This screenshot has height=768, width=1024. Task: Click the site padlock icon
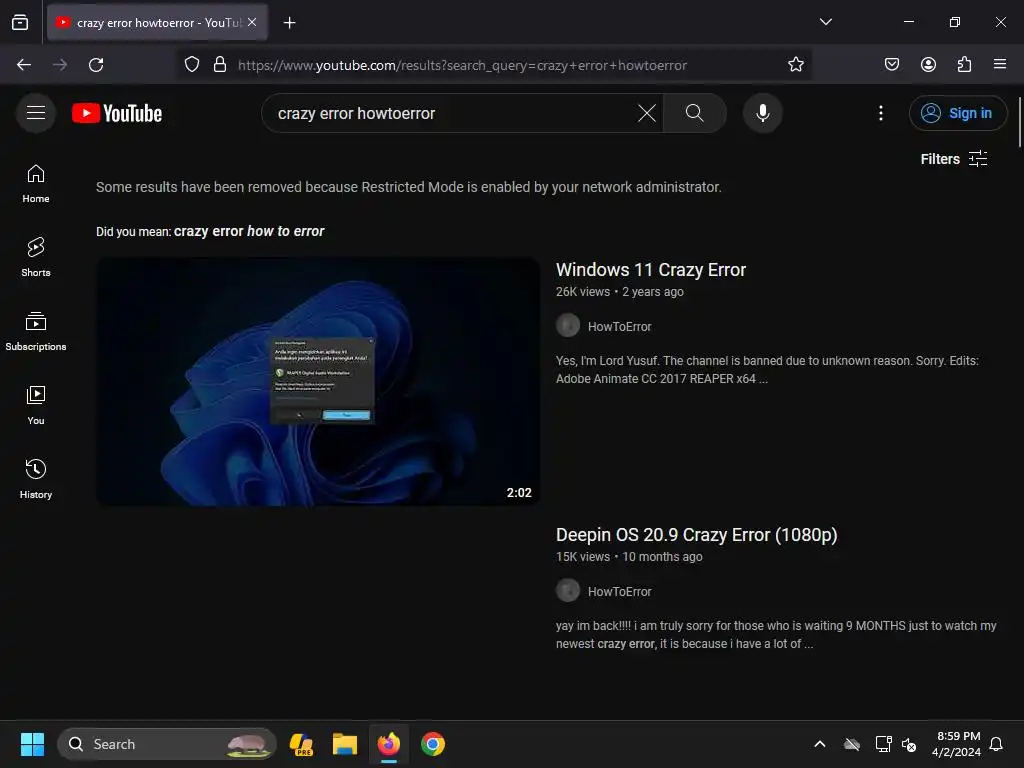tap(220, 65)
